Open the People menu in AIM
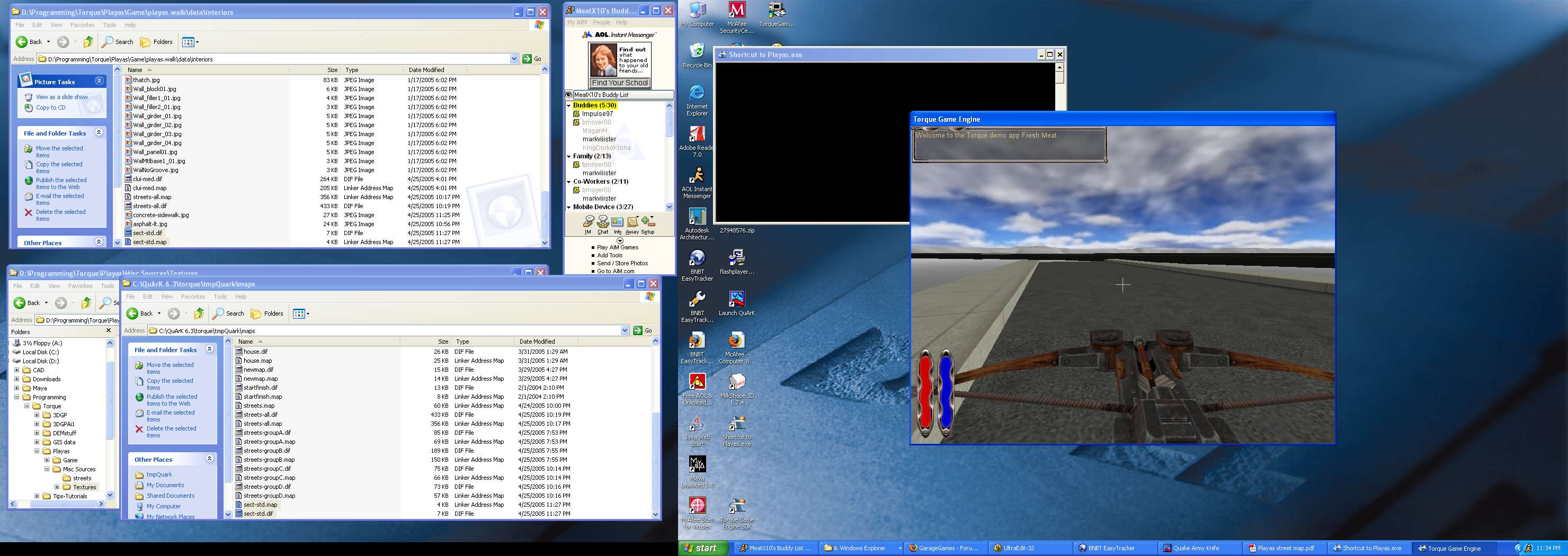This screenshot has height=556, width=1568. [601, 23]
